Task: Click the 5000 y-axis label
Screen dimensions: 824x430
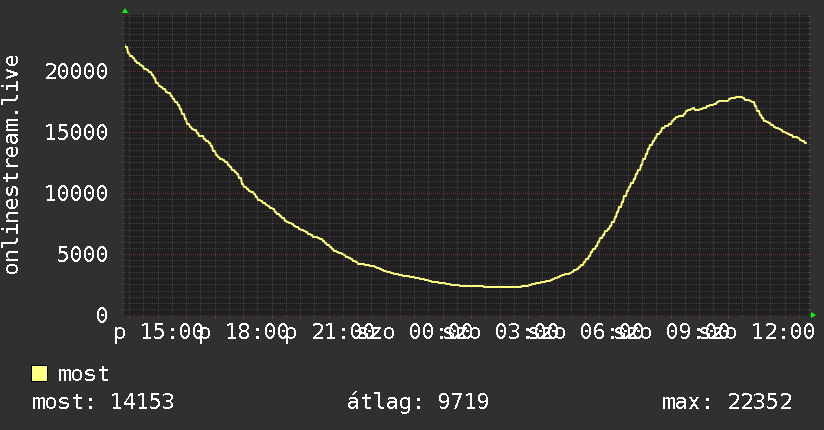Action: (x=83, y=254)
